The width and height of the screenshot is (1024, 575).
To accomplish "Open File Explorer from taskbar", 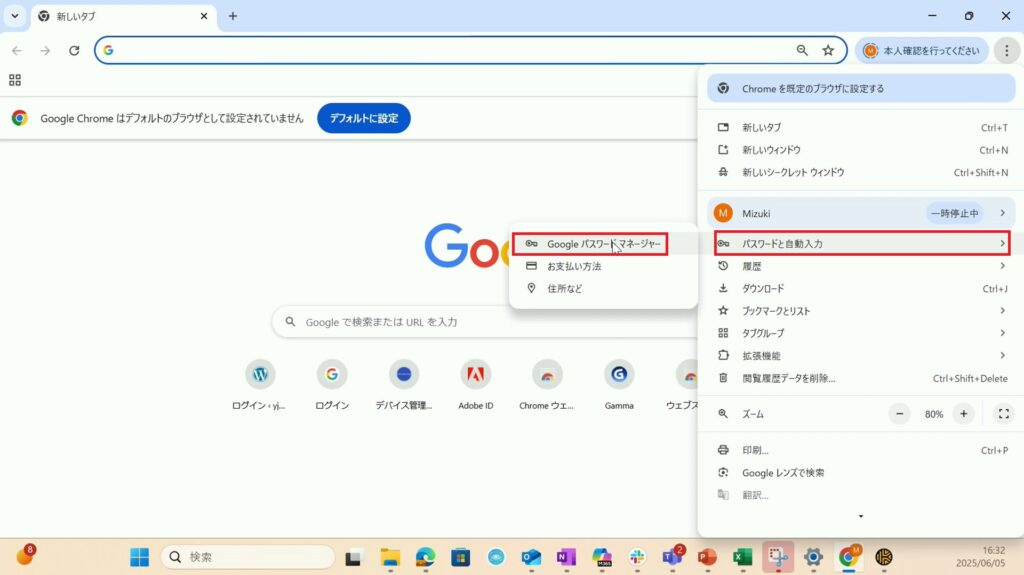I will point(390,557).
